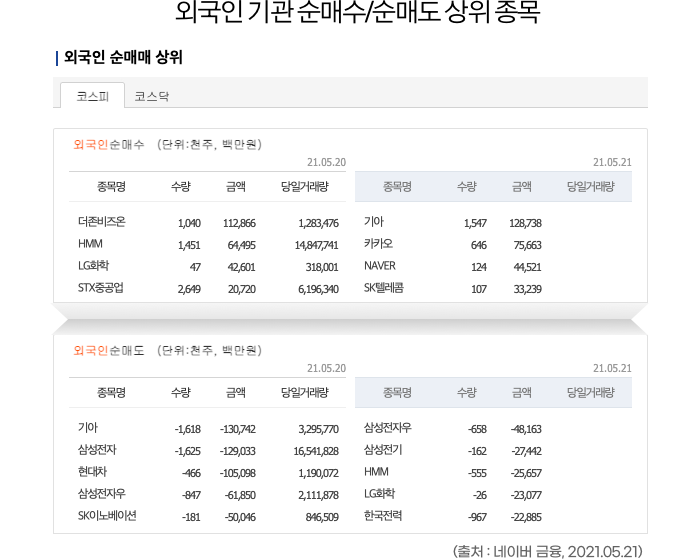The height and width of the screenshot is (559, 700).
Task: Open 더존비즈온 stock in net-buy list
Action: pos(101,222)
